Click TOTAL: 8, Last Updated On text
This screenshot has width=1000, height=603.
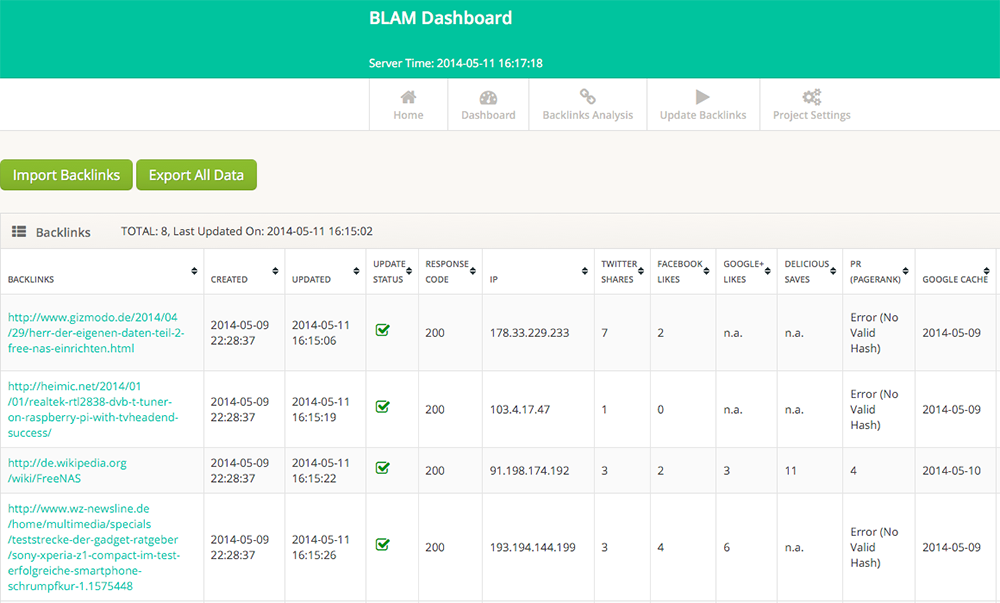tap(247, 231)
